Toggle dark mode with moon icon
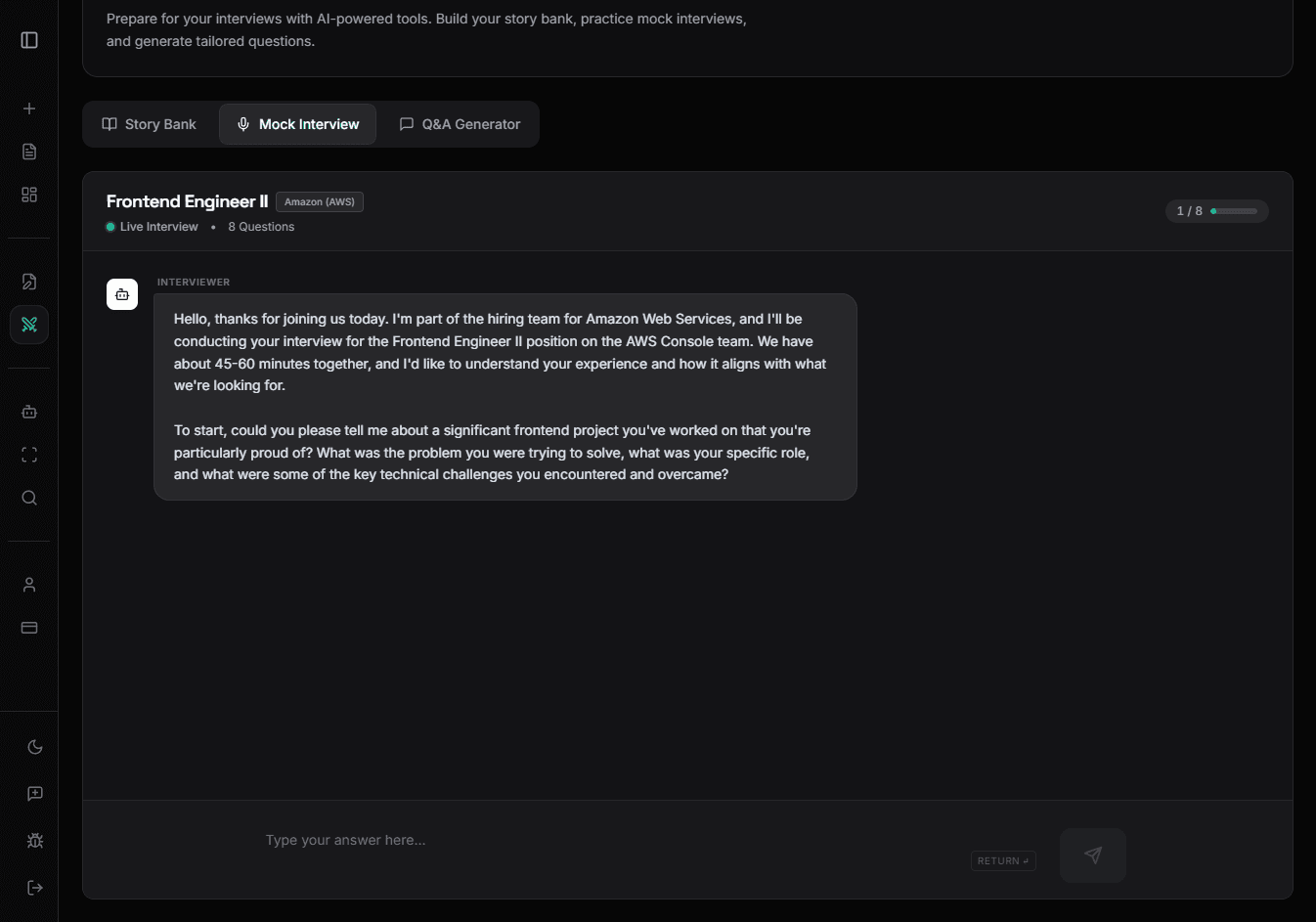 35,747
